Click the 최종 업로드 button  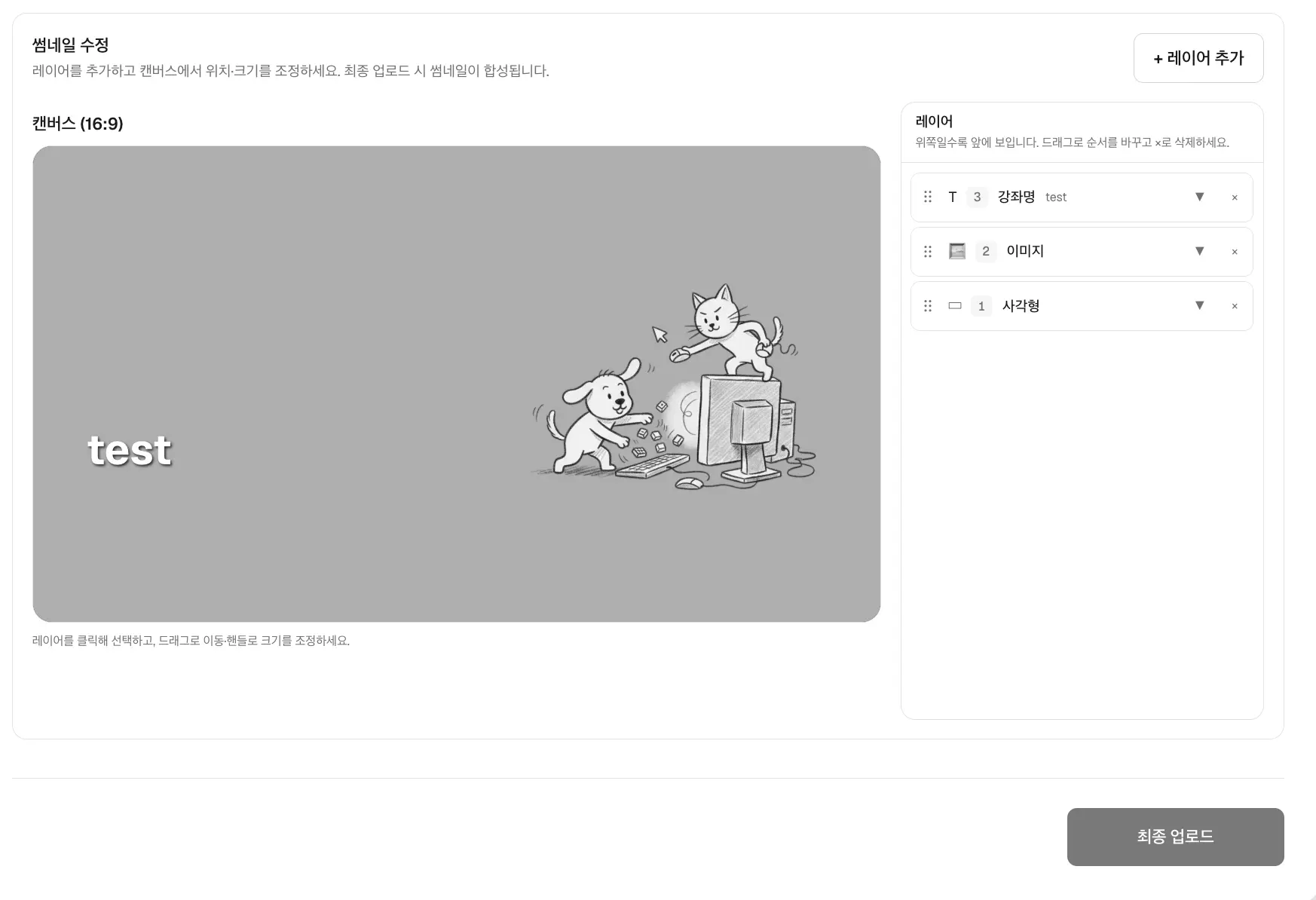(1176, 837)
